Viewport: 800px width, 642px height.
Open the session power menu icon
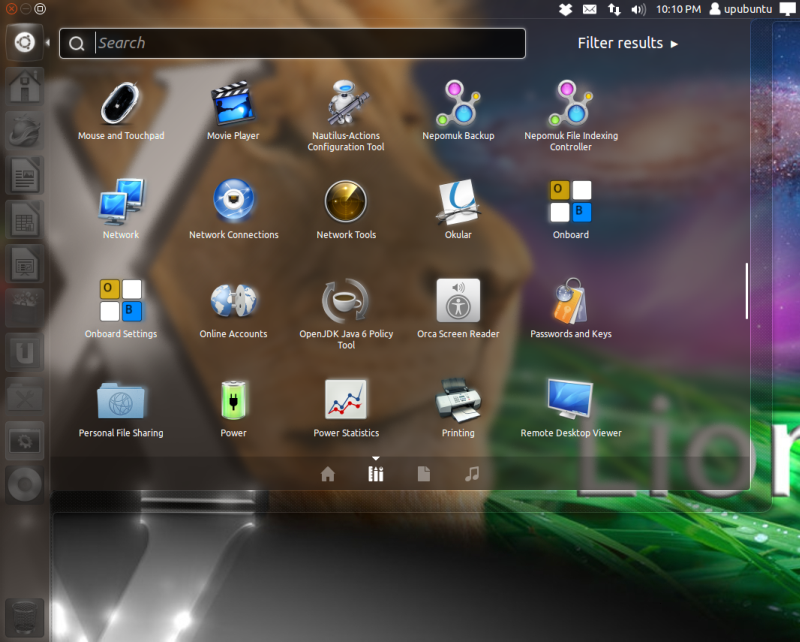pyautogui.click(x=788, y=9)
